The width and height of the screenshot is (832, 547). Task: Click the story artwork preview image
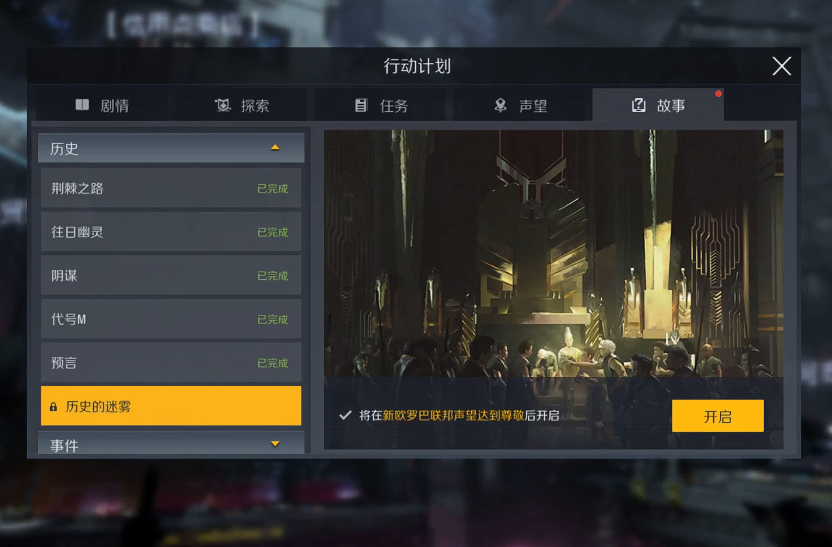pyautogui.click(x=553, y=254)
